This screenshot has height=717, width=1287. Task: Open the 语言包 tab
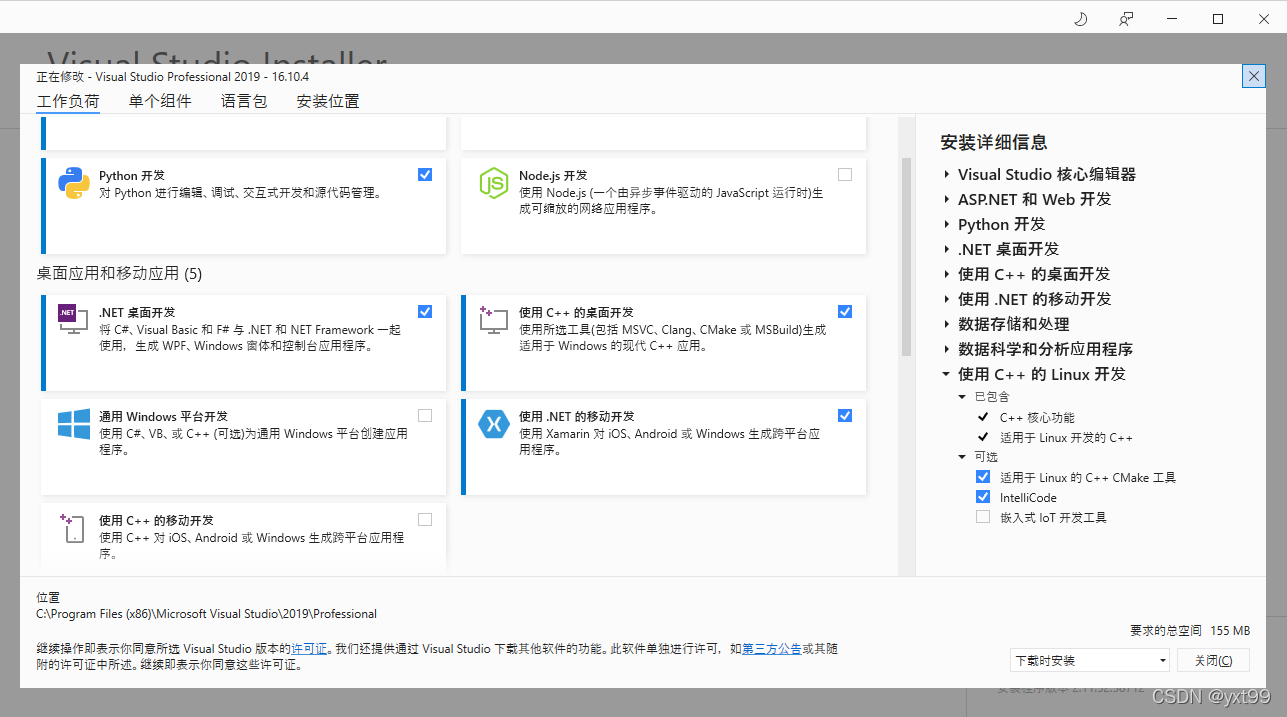(244, 101)
